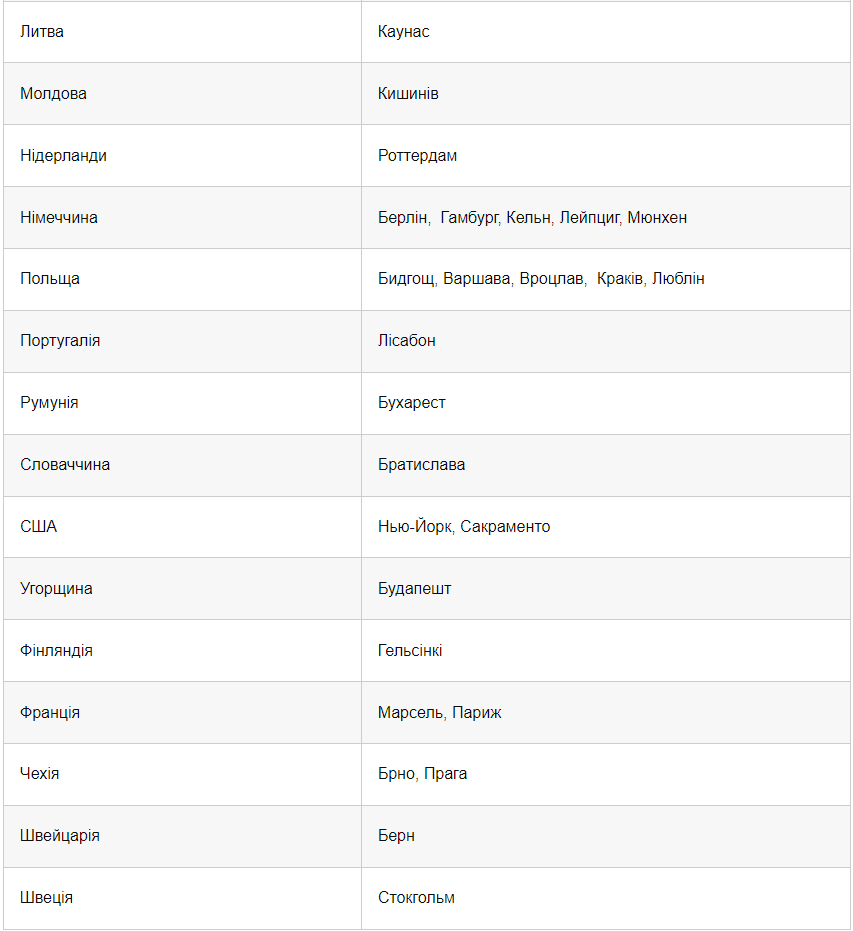Click the США country cell
Screen dimensions: 853x931
tap(39, 527)
